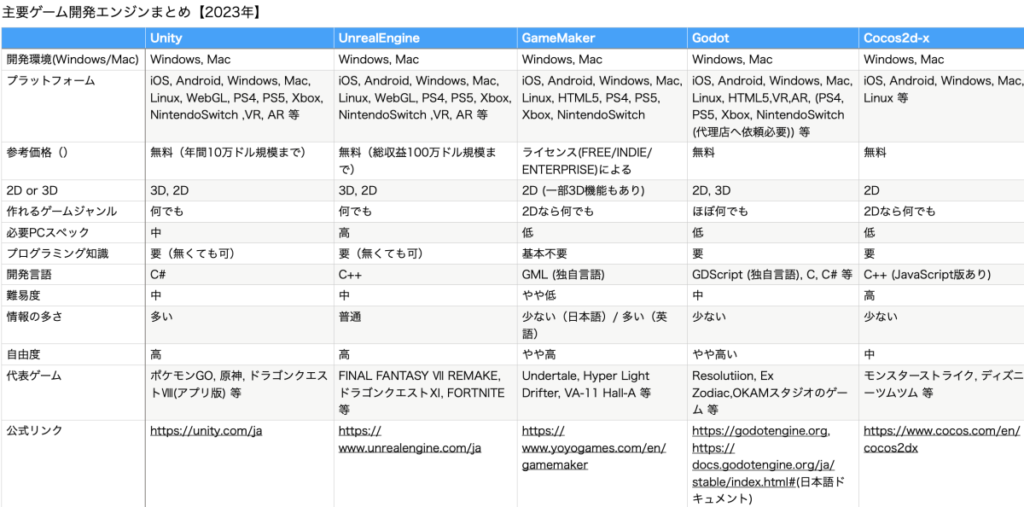The width and height of the screenshot is (1024, 507).
Task: Select the 参考価格() row label
Action: [72, 161]
